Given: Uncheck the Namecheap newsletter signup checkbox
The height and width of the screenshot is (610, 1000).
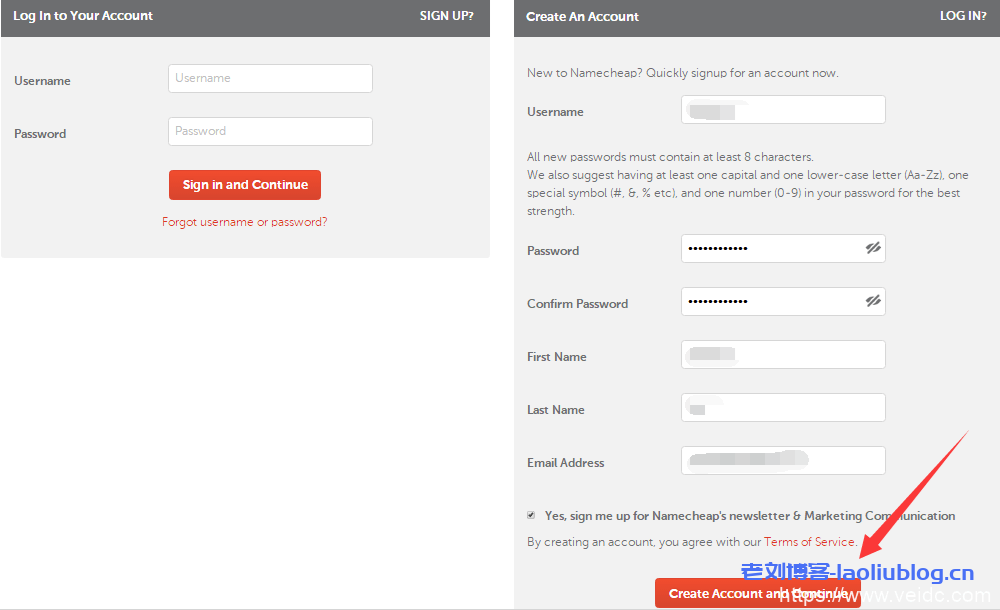Looking at the screenshot, I should 531,515.
